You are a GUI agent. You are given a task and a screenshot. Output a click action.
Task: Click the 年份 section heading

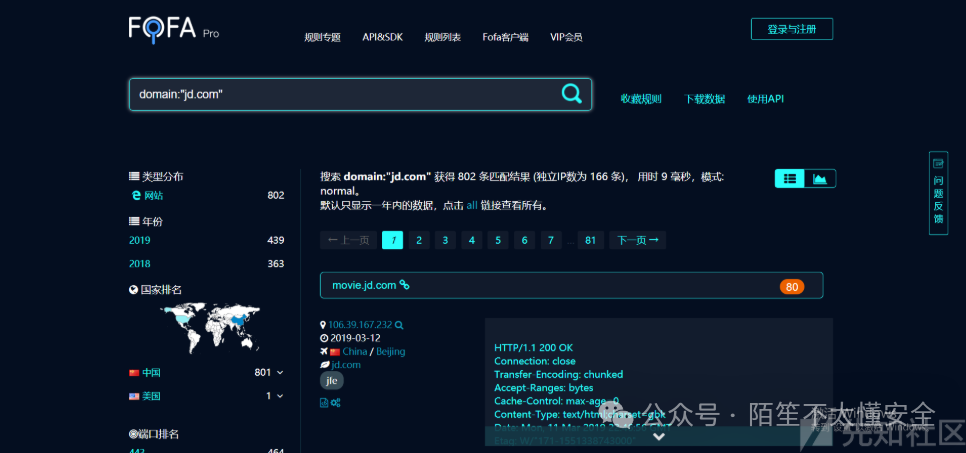(146, 221)
